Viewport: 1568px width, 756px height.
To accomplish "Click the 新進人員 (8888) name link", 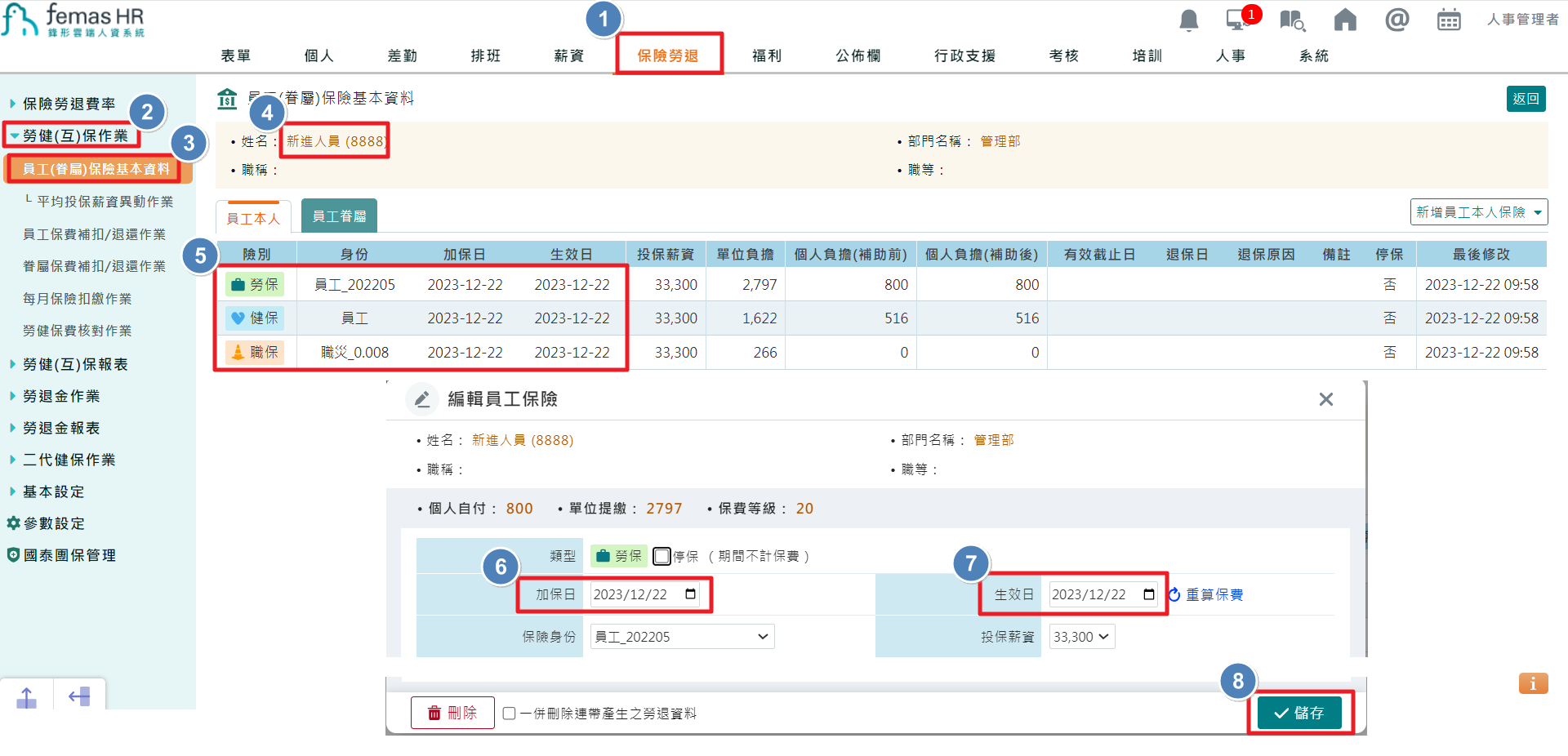I will (334, 140).
